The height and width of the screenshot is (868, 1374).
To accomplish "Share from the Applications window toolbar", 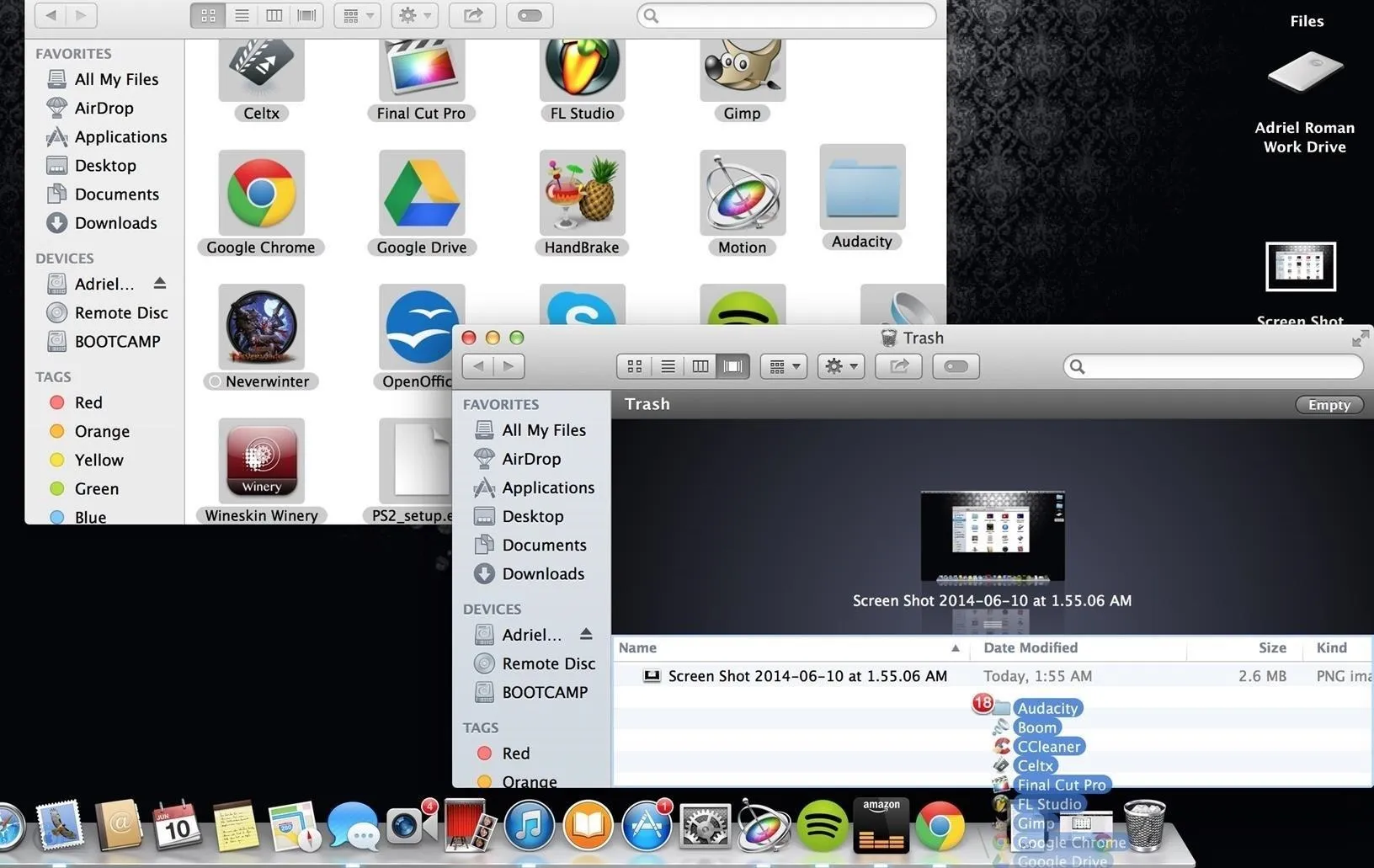I will (473, 15).
